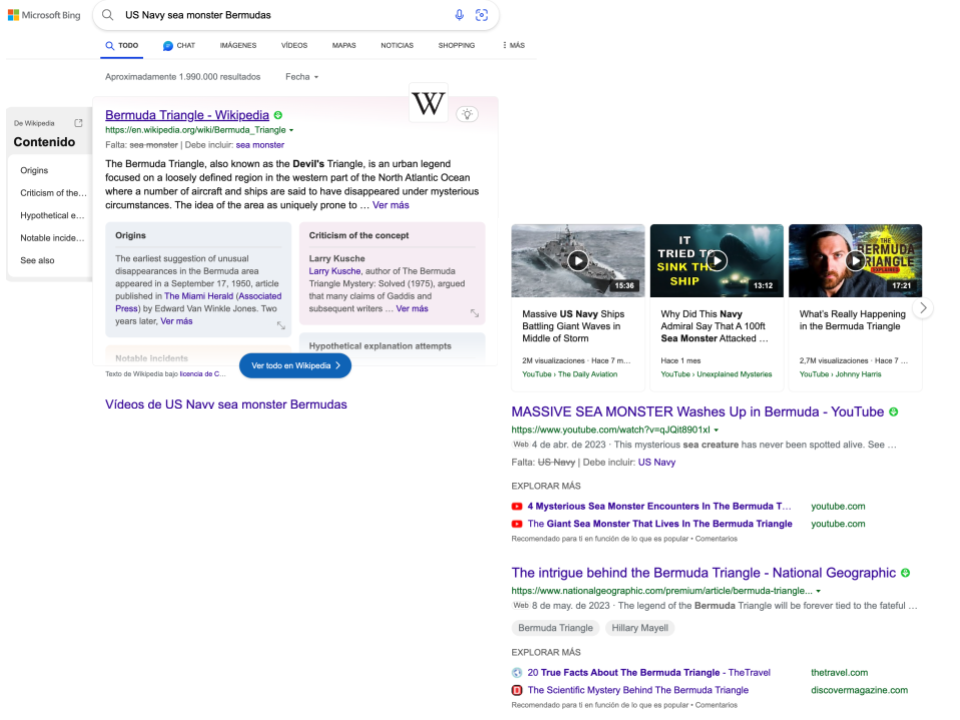960x720 pixels.
Task: Jump to Notable incidents in Contenido list
Action: coord(52,238)
